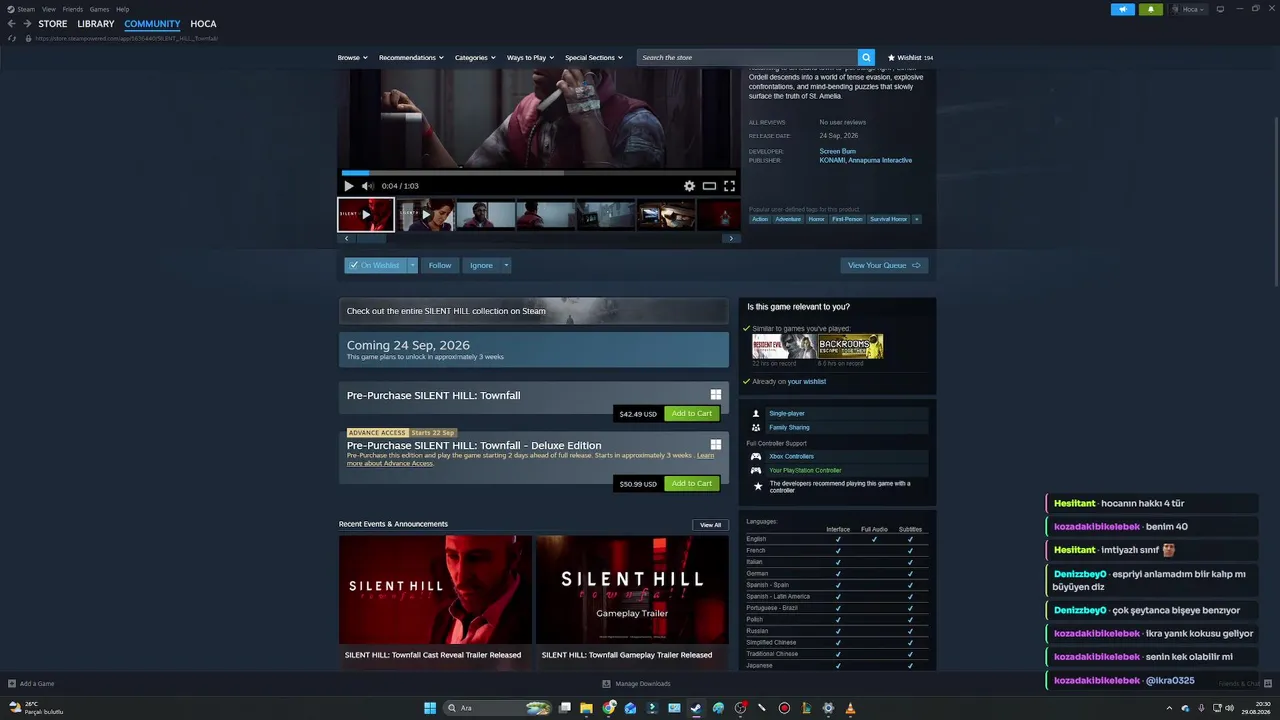Switch to the LIBRARY tab
The height and width of the screenshot is (720, 1280).
pyautogui.click(x=96, y=24)
